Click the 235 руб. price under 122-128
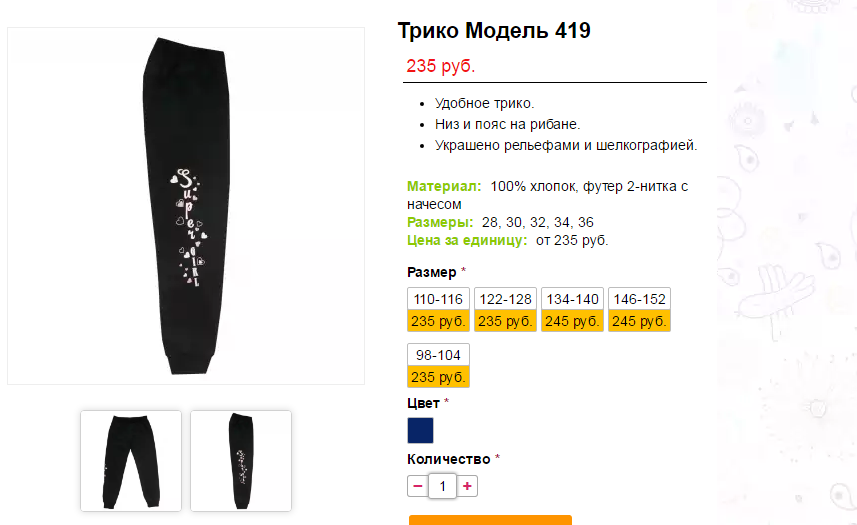This screenshot has height=525, width=857. 506,321
